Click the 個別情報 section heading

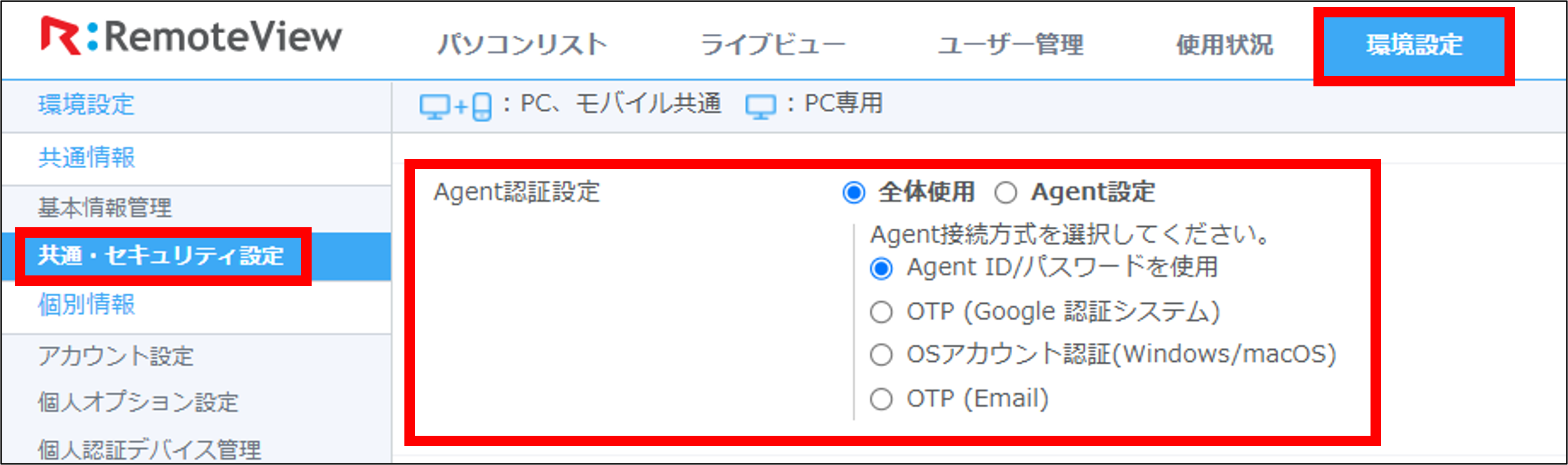[x=86, y=304]
